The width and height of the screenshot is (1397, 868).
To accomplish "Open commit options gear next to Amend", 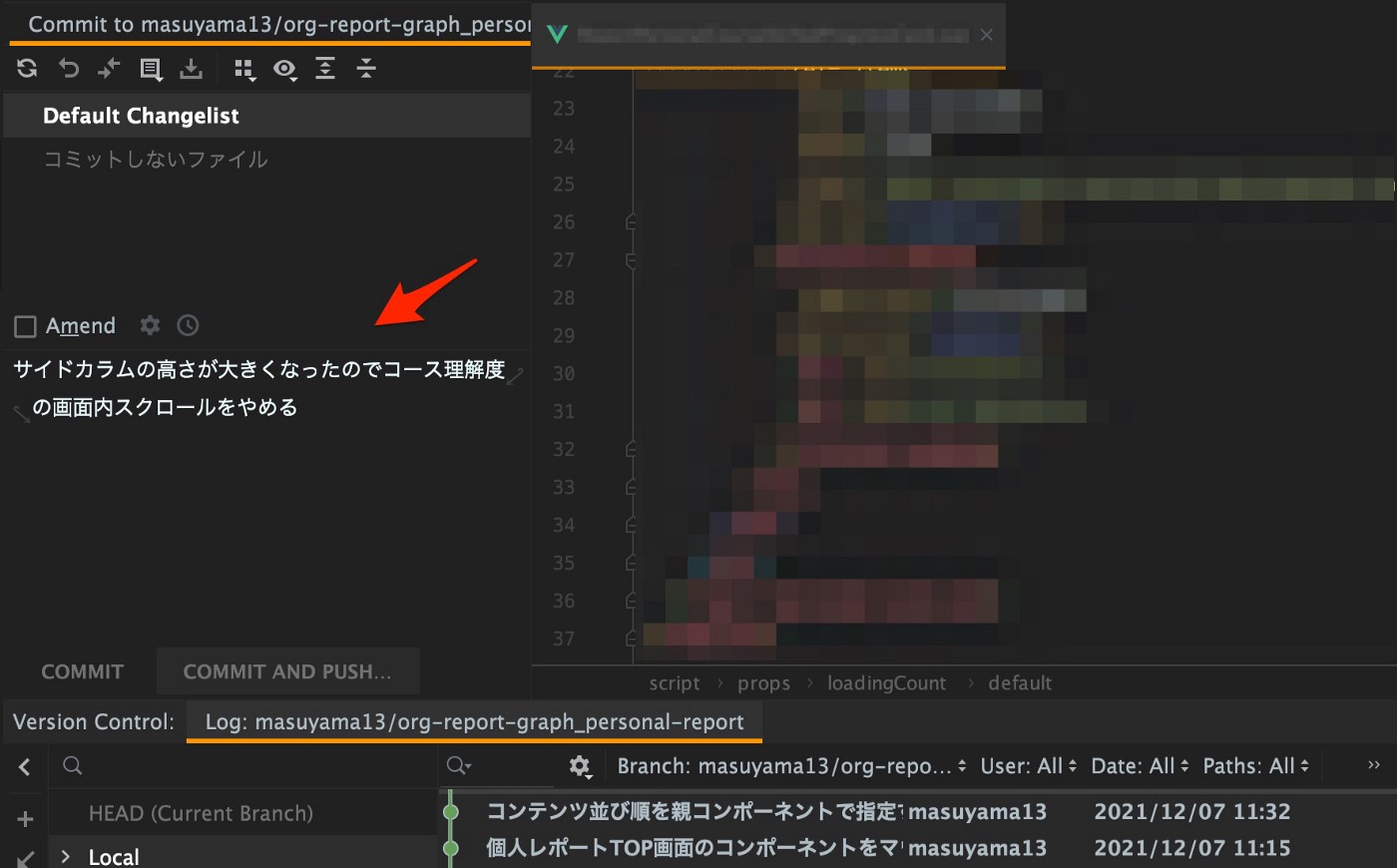I will 150,325.
